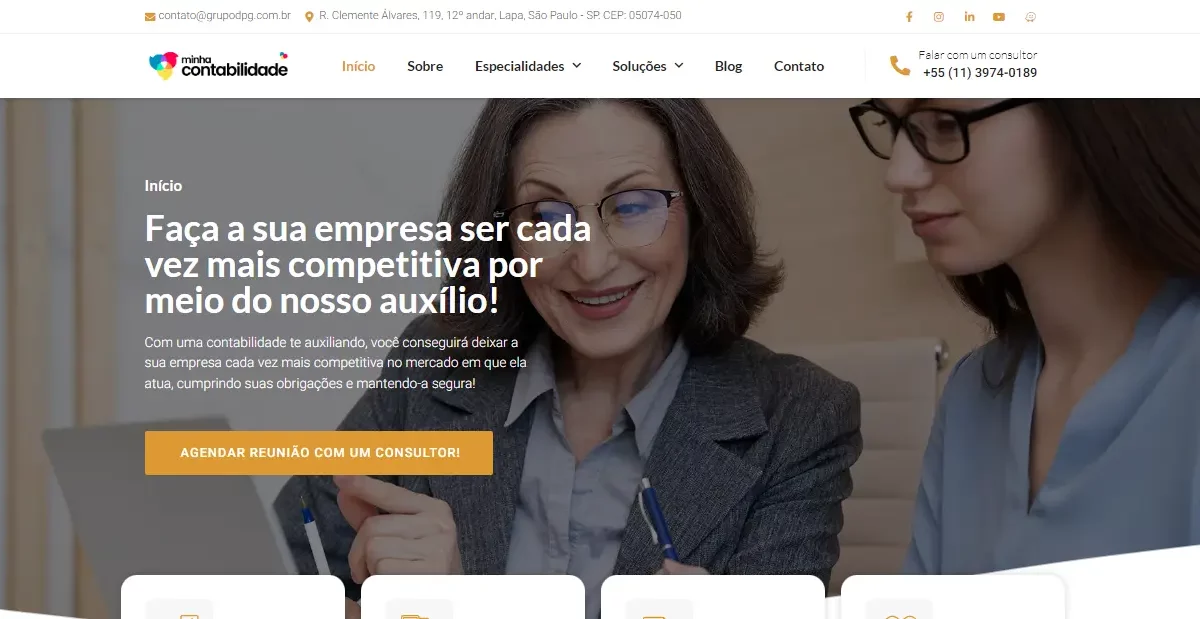Image resolution: width=1200 pixels, height=619 pixels.
Task: Click the Minha Contabilidade logo
Action: pos(218,65)
